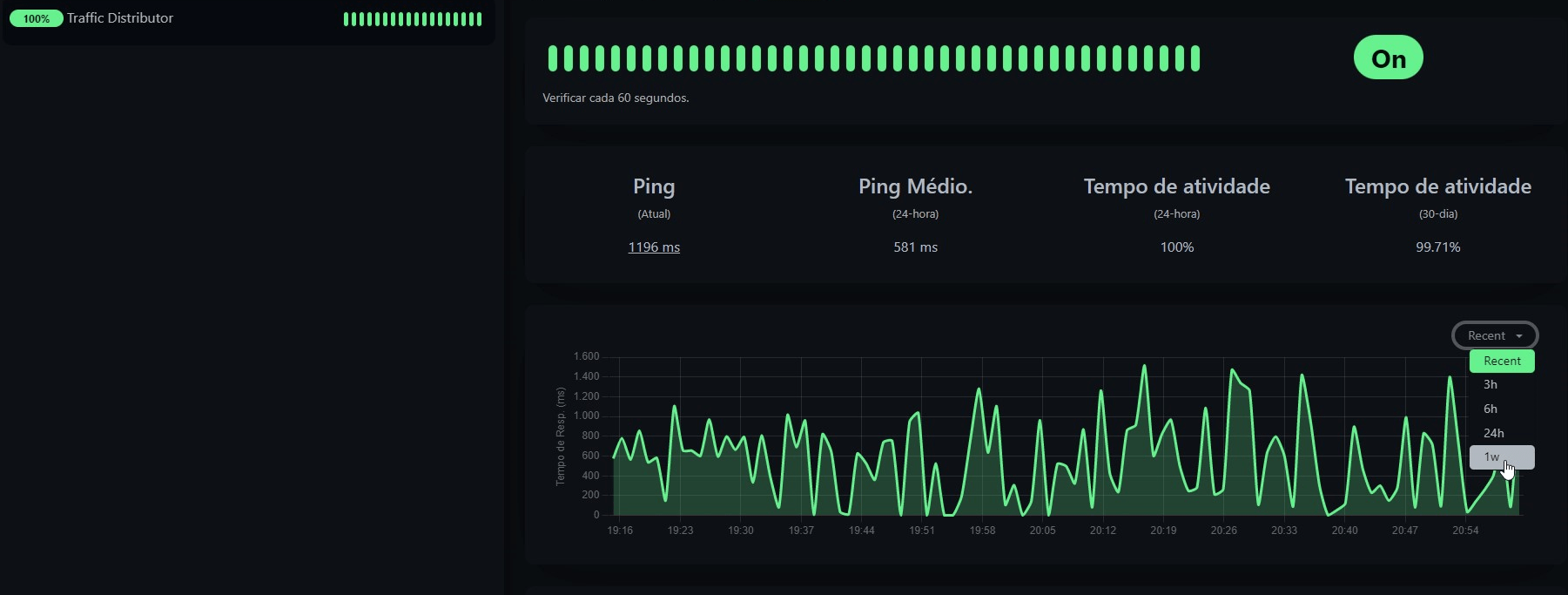
Task: Click the 581 ms average ping value
Action: pyautogui.click(x=915, y=247)
